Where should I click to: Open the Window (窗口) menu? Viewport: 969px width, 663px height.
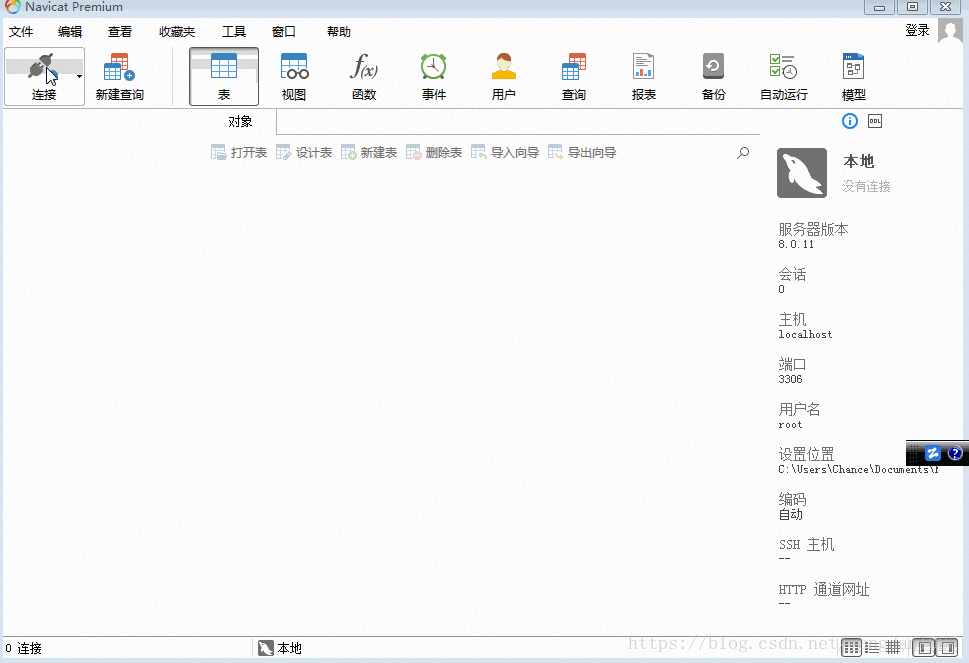point(284,32)
